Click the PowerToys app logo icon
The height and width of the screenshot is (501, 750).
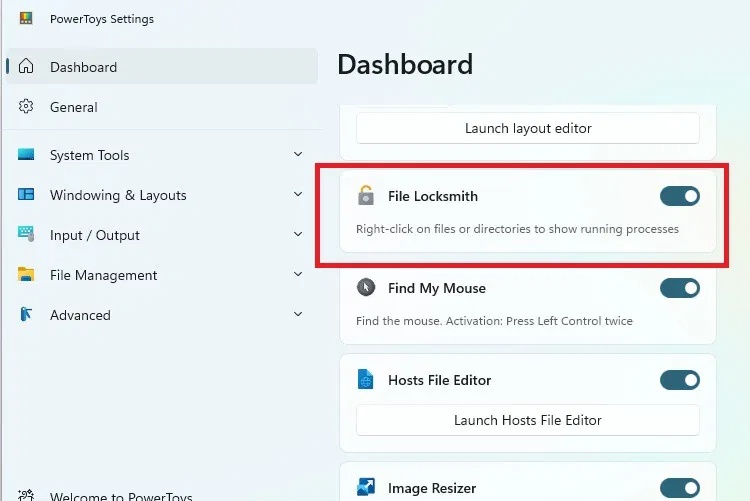point(26,18)
